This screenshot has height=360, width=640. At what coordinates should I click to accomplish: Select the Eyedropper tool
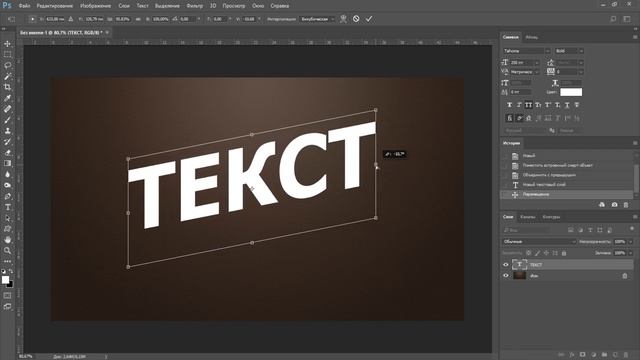pyautogui.click(x=7, y=98)
